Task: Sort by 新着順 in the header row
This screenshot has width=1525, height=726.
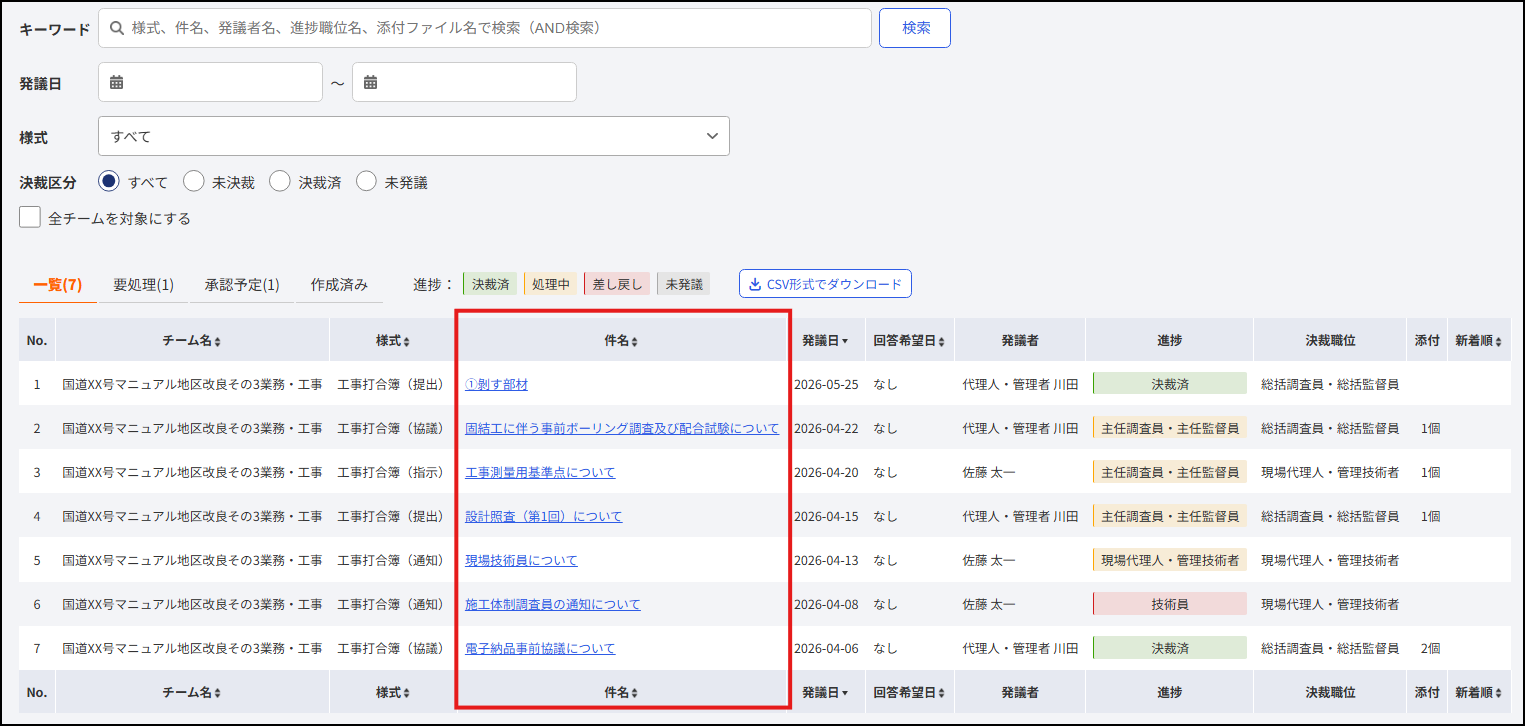Action: point(1478,341)
